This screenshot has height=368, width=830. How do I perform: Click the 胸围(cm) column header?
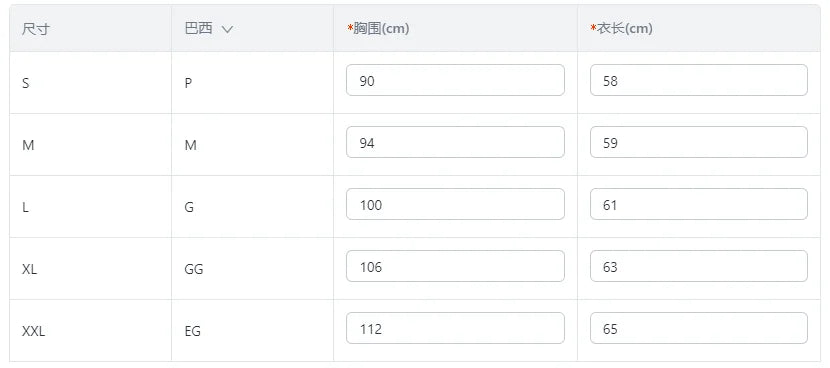(x=378, y=29)
